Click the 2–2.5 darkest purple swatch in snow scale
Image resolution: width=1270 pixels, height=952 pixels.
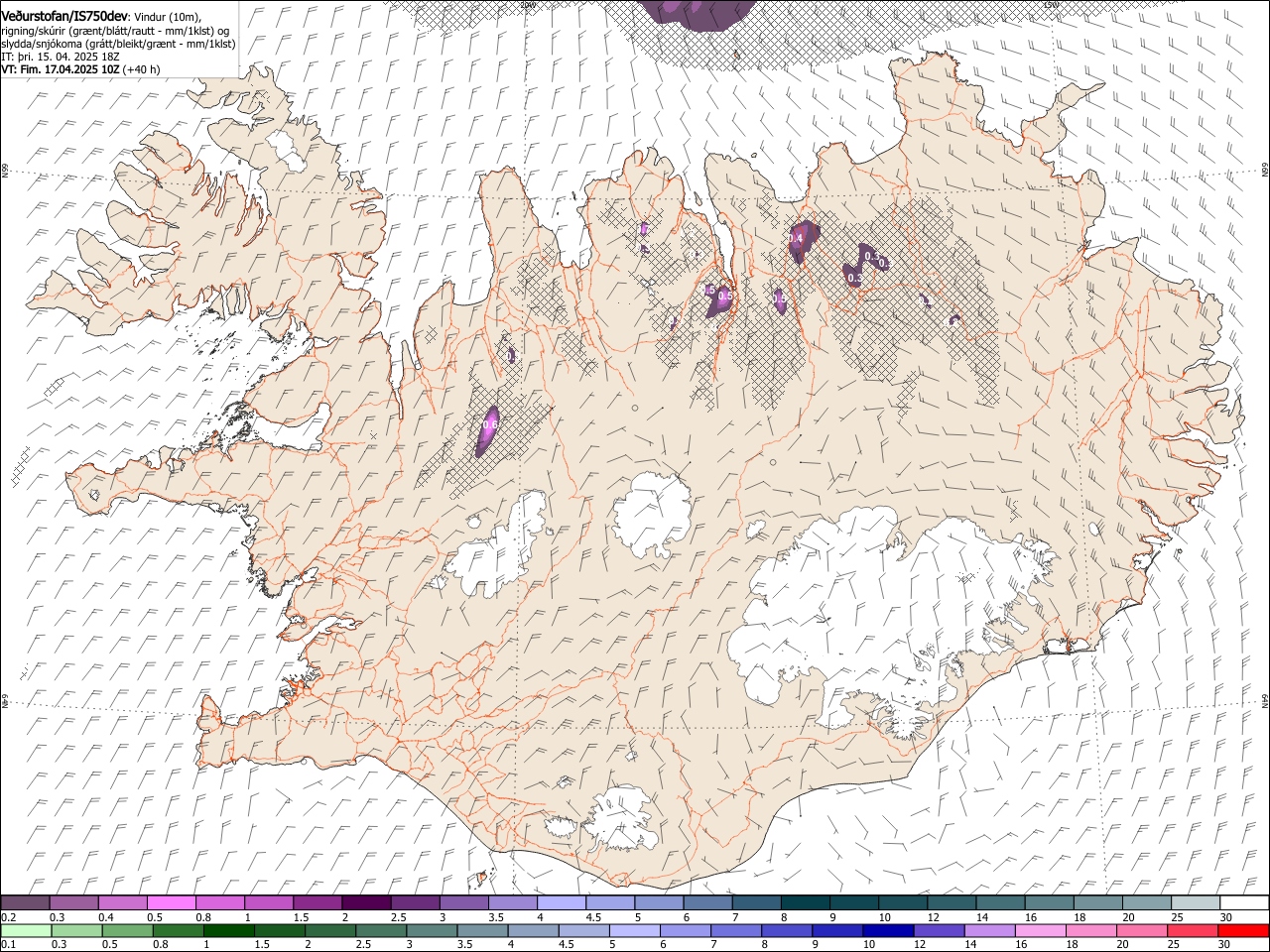[x=366, y=903]
